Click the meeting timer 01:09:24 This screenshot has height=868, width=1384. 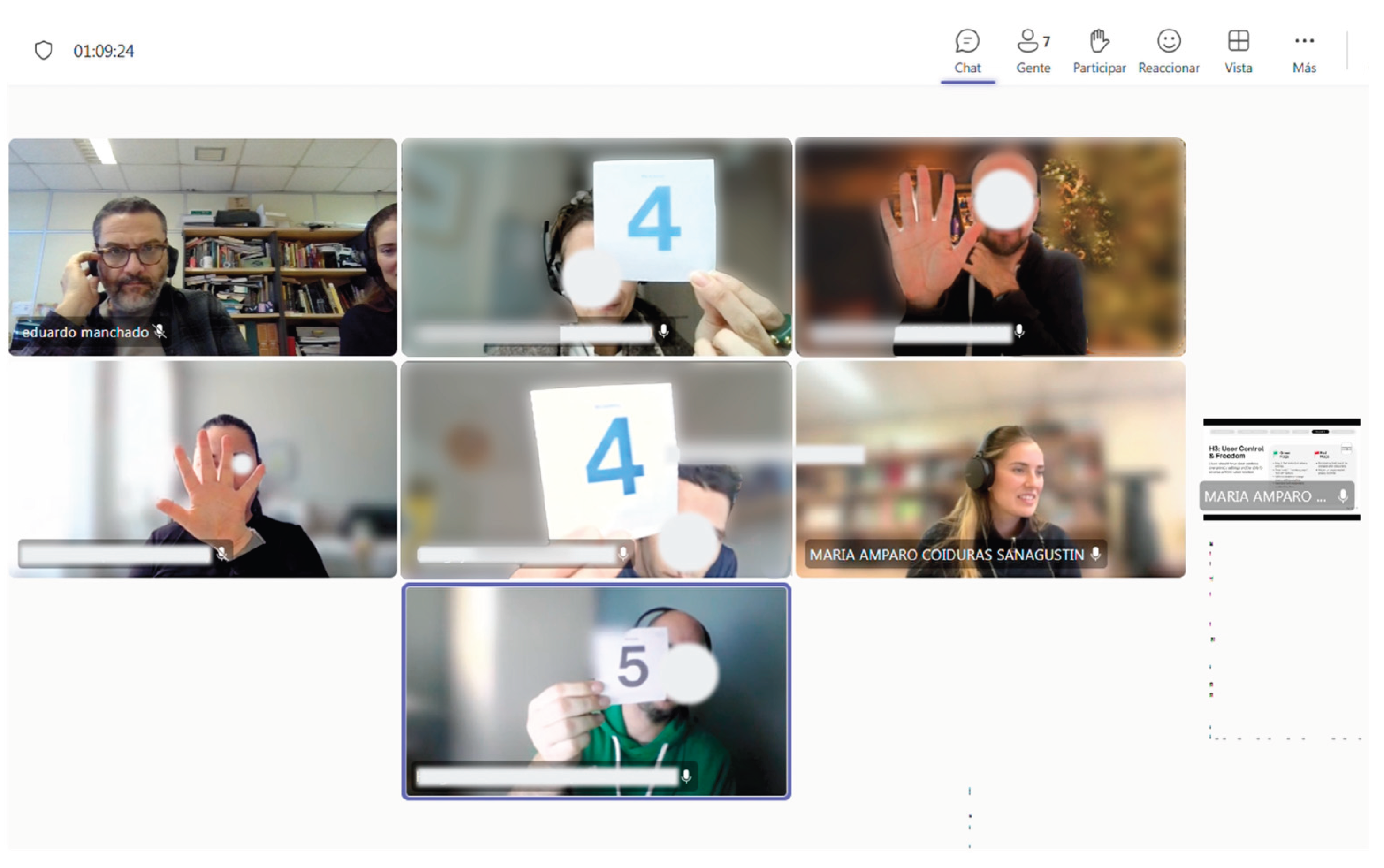pos(104,51)
